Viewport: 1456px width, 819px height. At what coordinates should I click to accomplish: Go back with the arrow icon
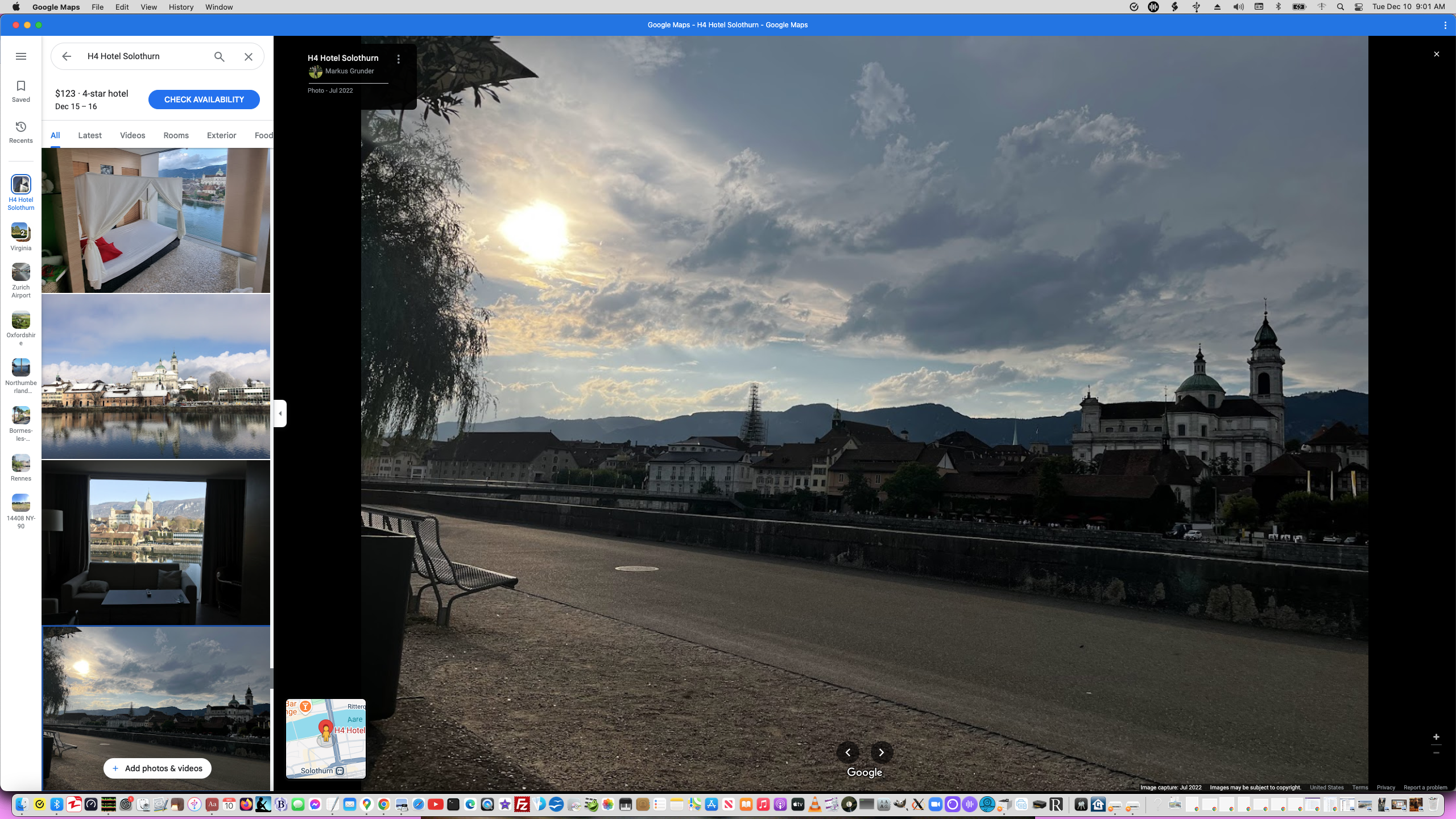coord(67,56)
